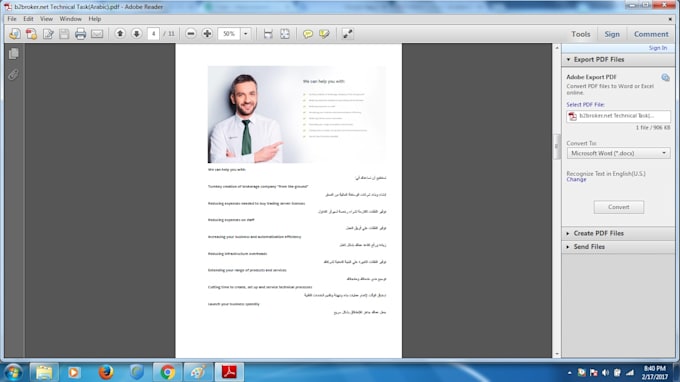This screenshot has width=680, height=382.
Task: Click the Change language link
Action: [576, 180]
